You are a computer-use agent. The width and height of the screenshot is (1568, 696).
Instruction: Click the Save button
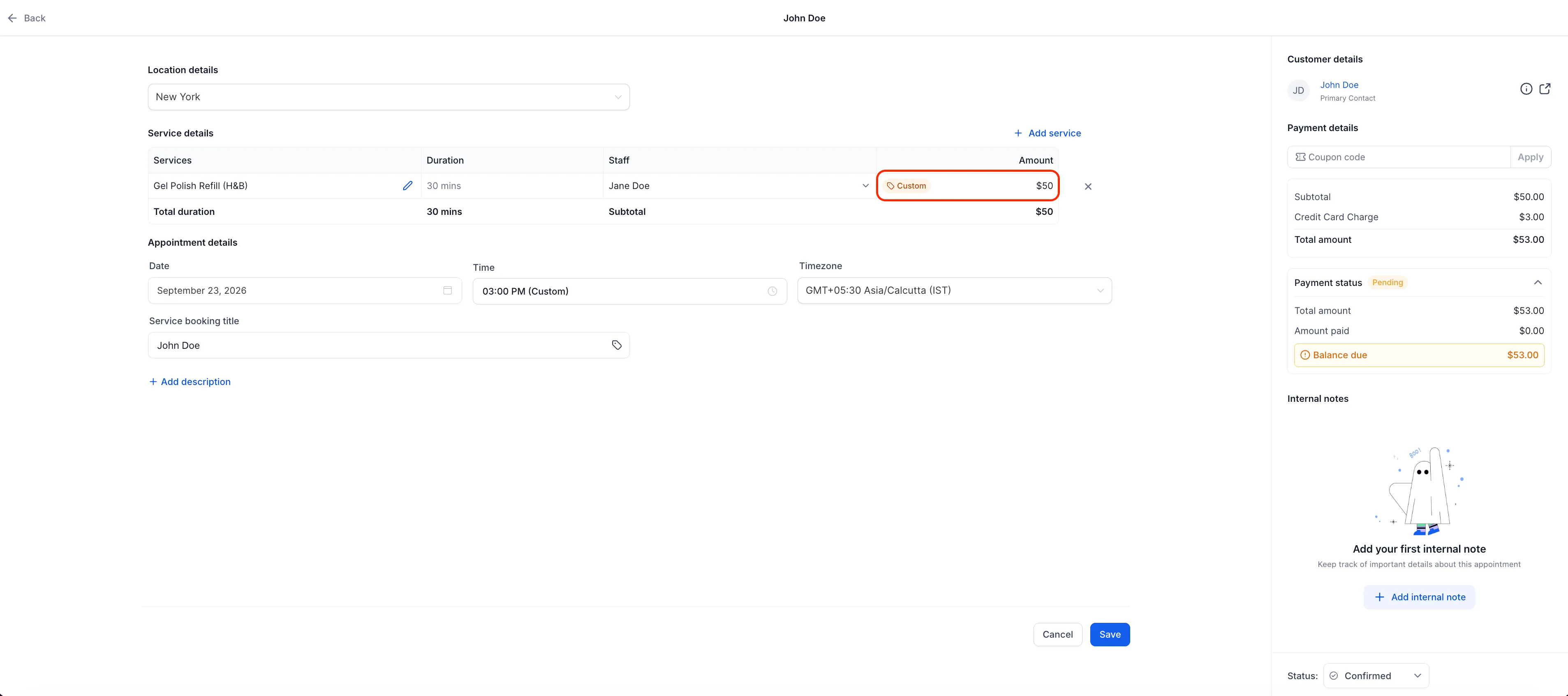1110,634
